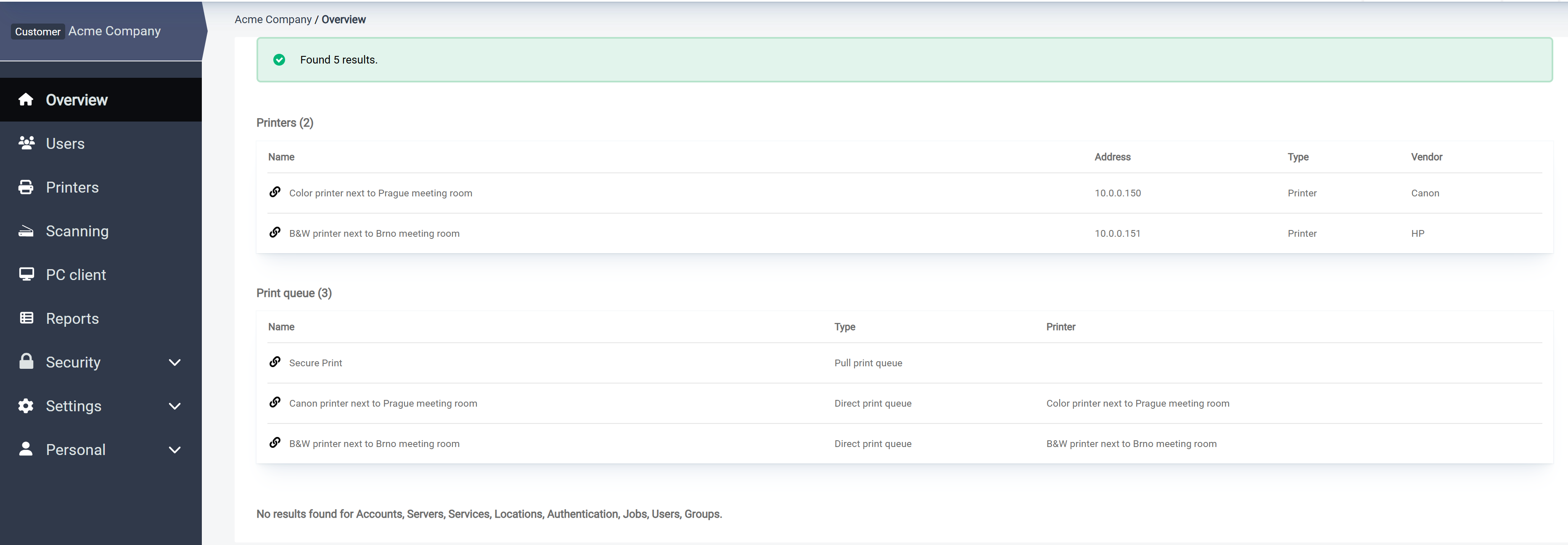1568x545 pixels.
Task: Click the Reports list icon
Action: click(26, 318)
